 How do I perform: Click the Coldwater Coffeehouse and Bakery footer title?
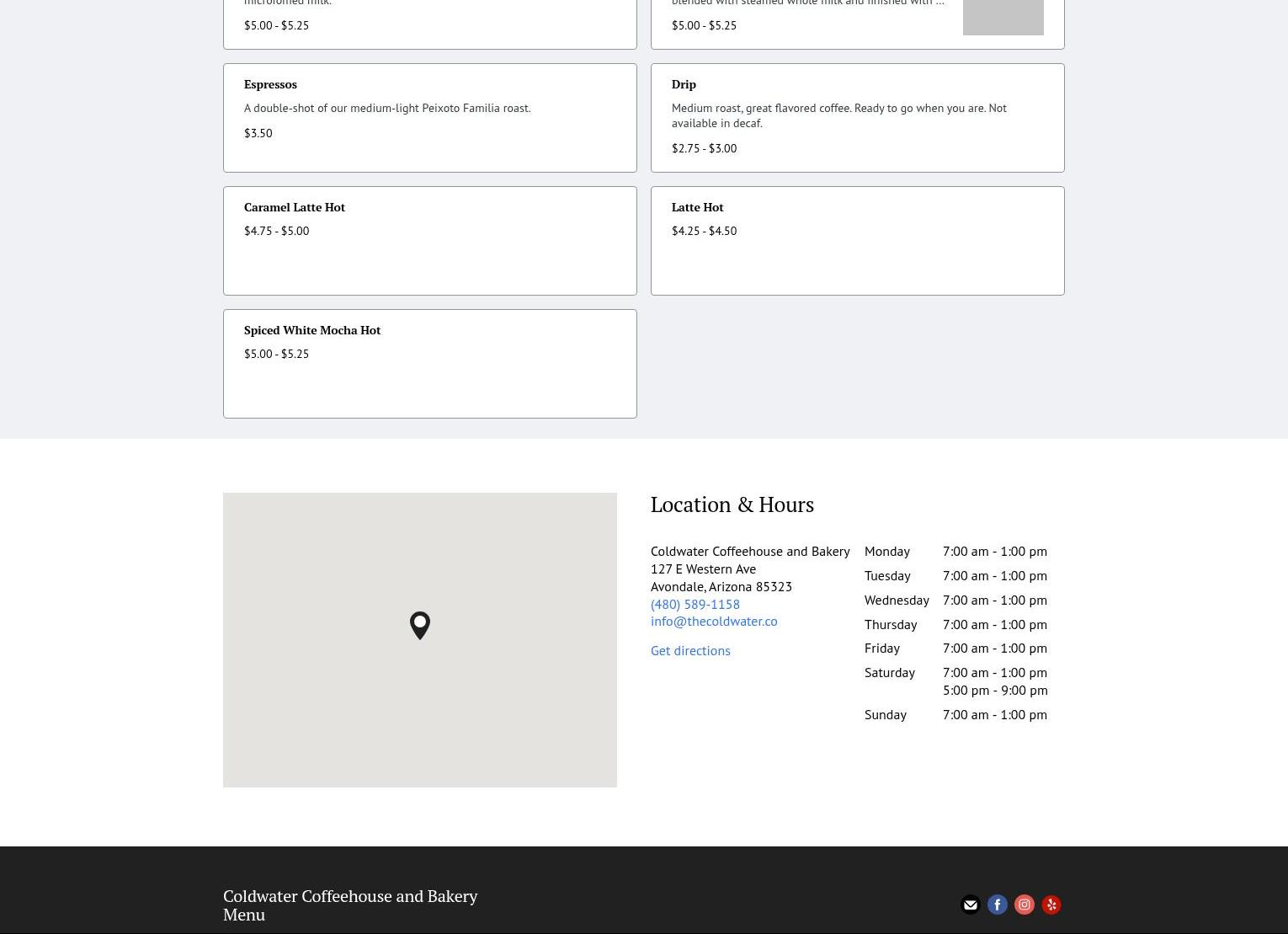tap(350, 896)
